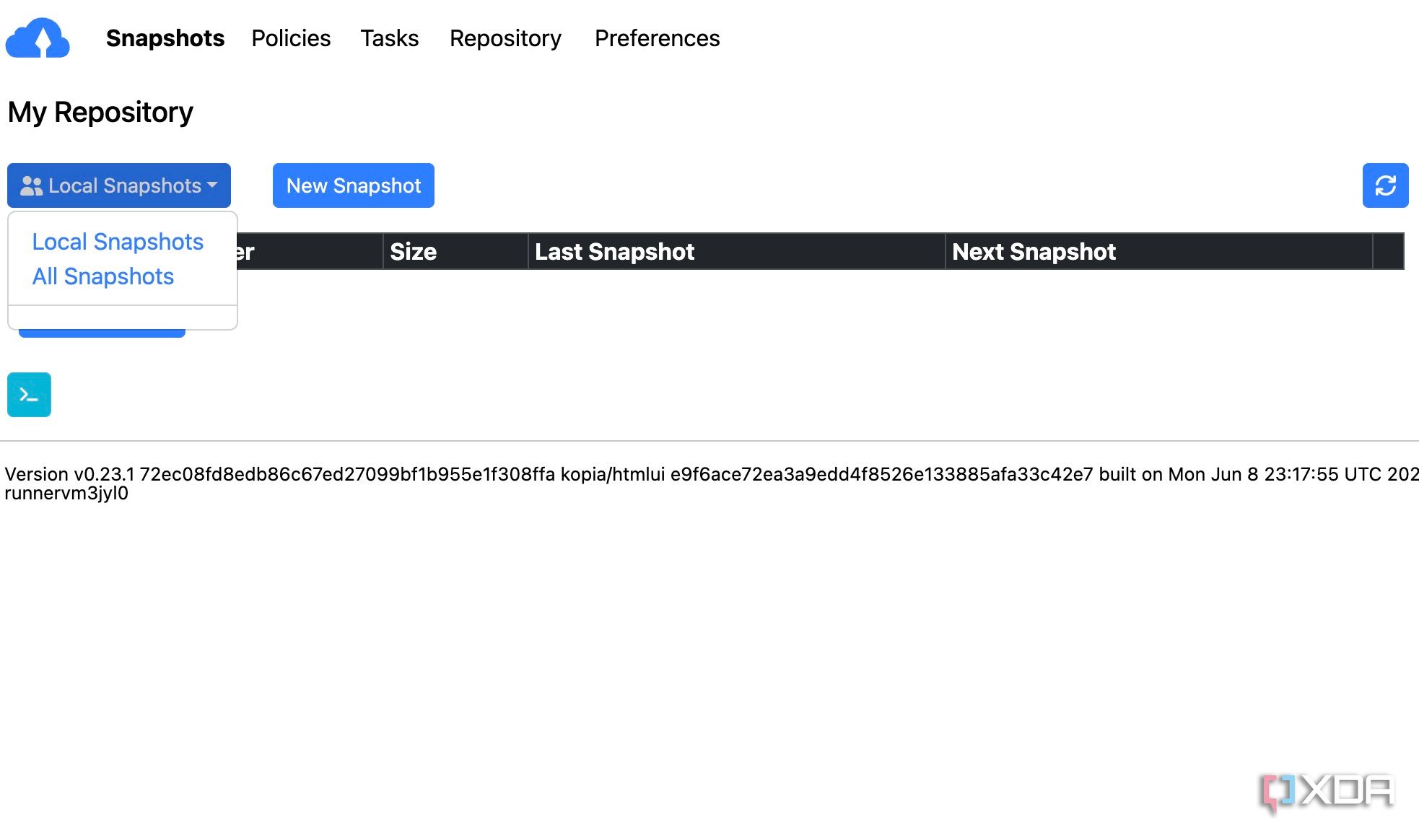Screen dimensions: 1419x840
Task: Switch to the Policies tab
Action: (x=291, y=38)
